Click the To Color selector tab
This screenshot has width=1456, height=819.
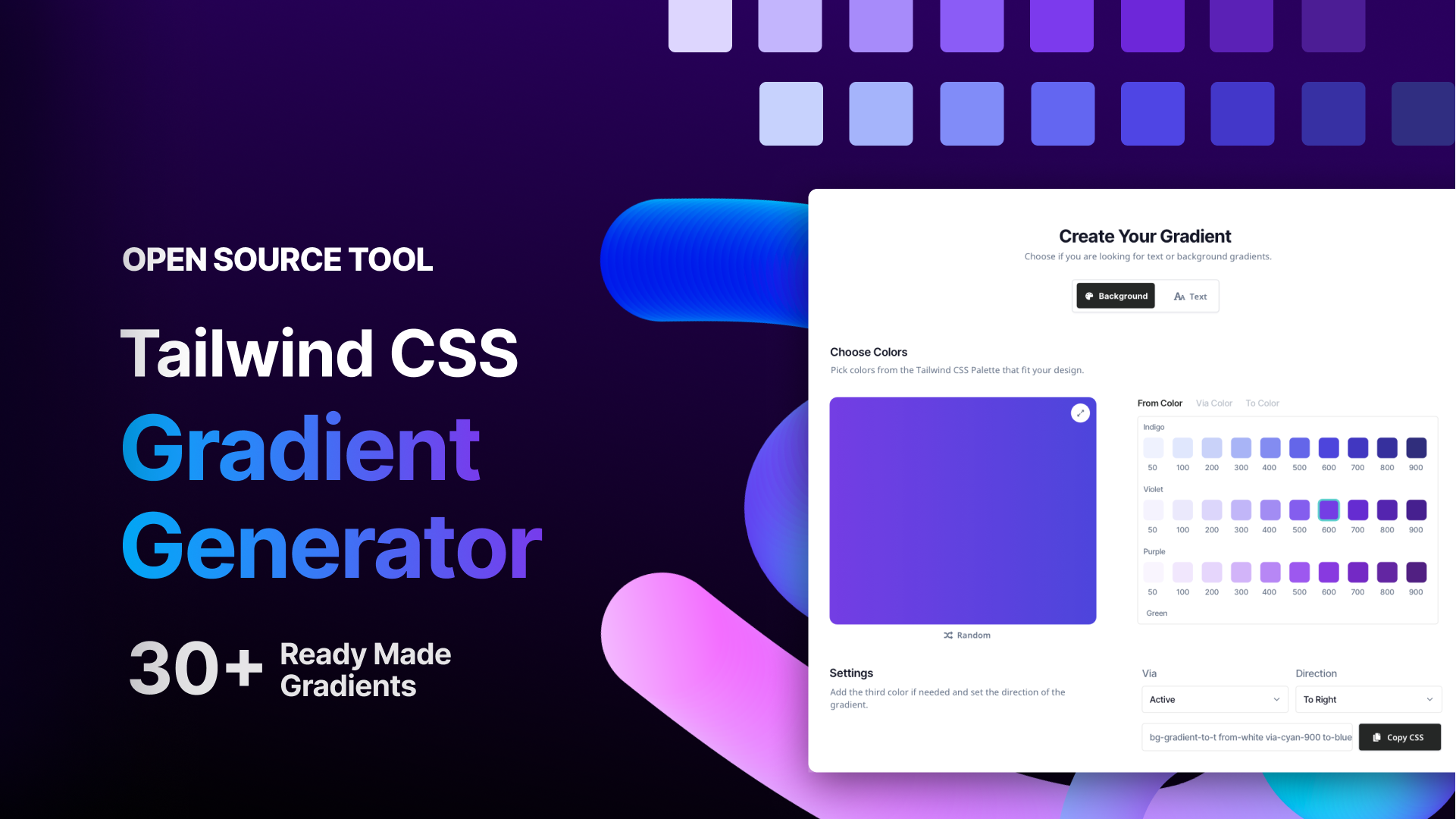click(x=1262, y=403)
